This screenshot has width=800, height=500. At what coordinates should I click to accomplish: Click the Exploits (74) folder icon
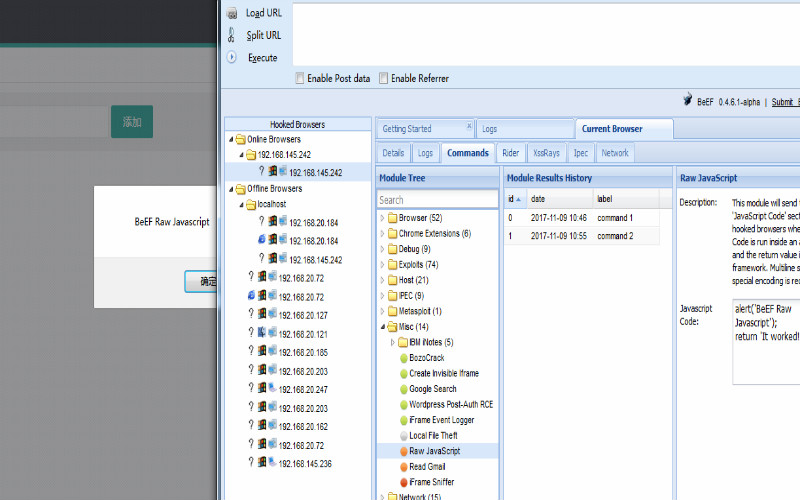click(392, 265)
